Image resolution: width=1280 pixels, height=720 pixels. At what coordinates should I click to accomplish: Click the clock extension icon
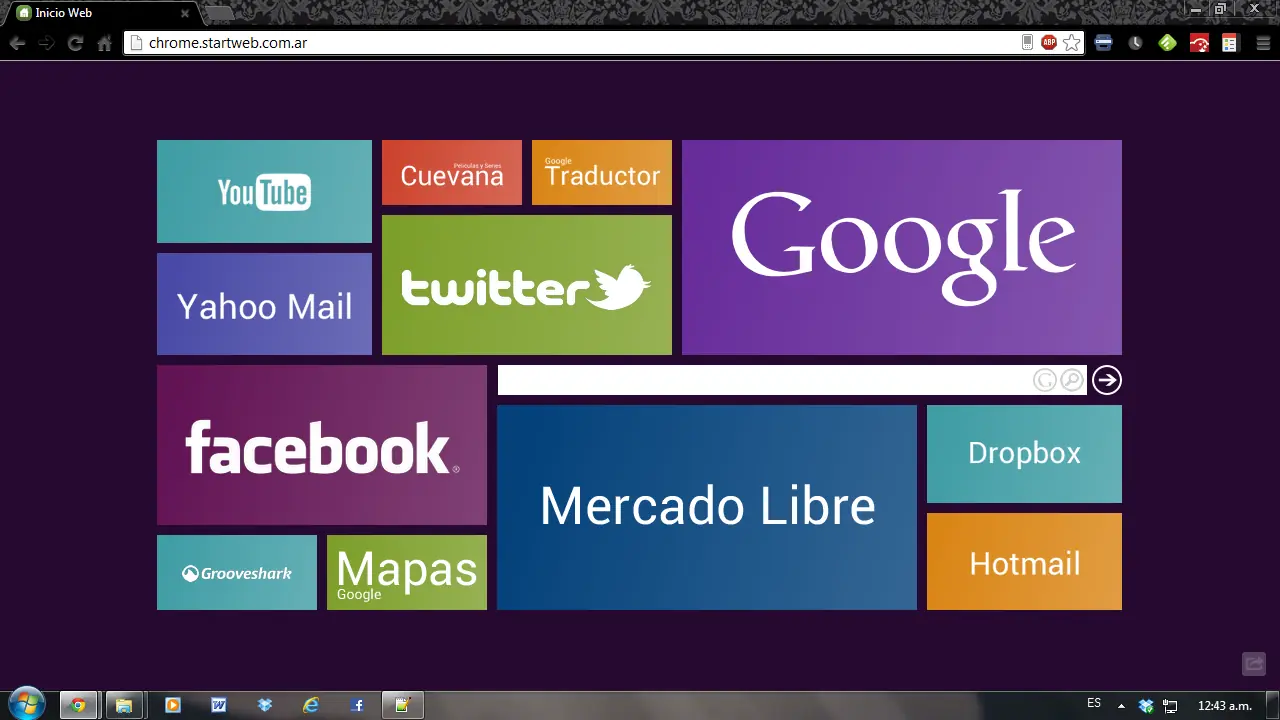click(x=1136, y=43)
